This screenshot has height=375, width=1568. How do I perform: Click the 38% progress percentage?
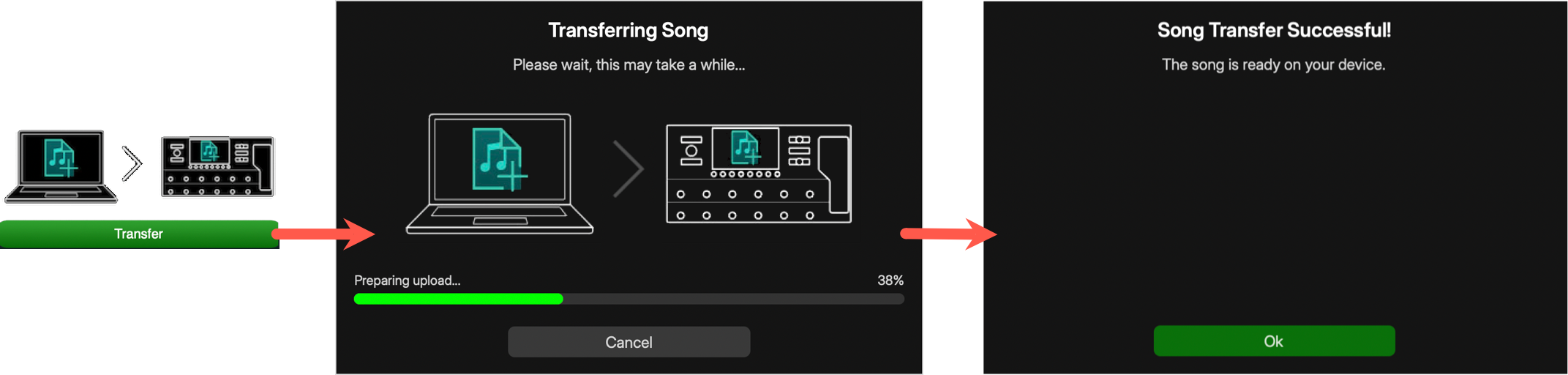890,281
